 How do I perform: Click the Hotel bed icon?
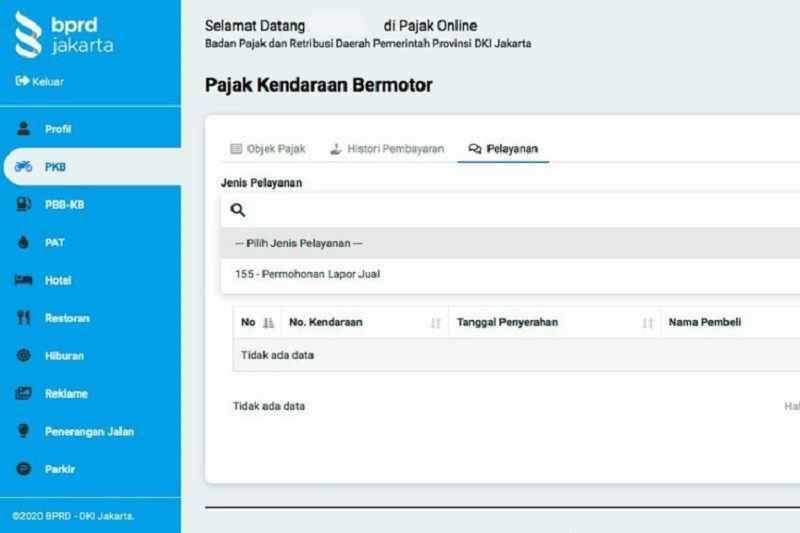23,280
